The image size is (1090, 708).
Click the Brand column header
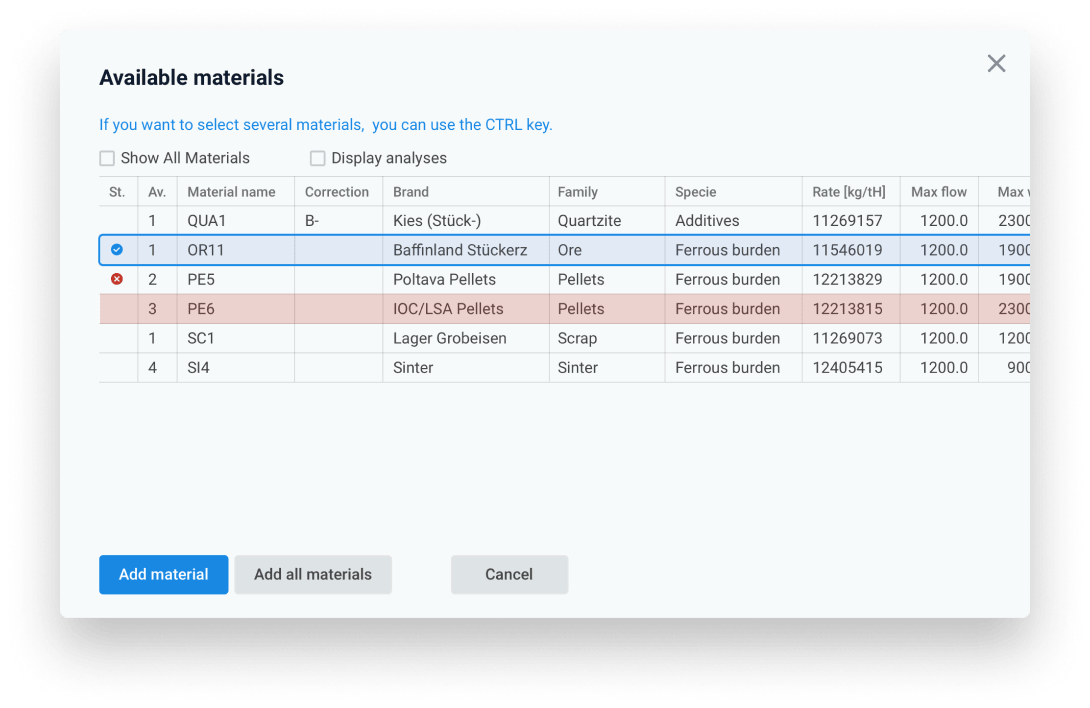click(x=411, y=192)
